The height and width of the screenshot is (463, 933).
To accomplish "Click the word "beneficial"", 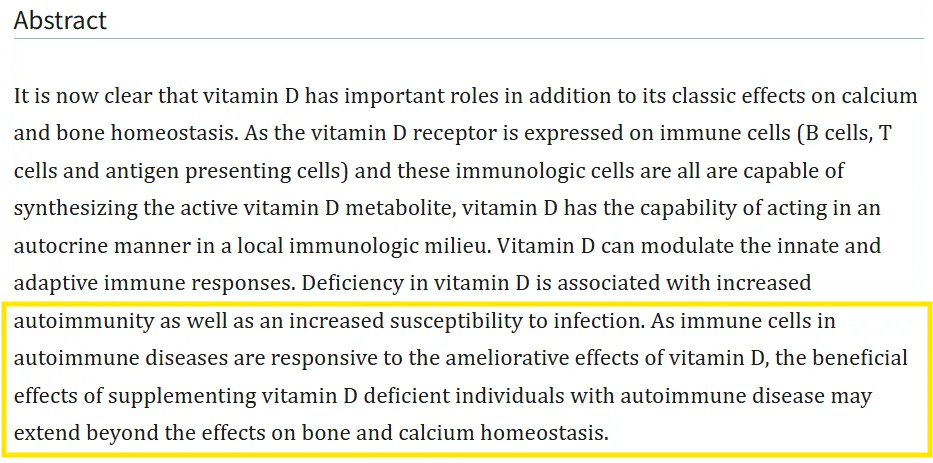I will [x=863, y=359].
